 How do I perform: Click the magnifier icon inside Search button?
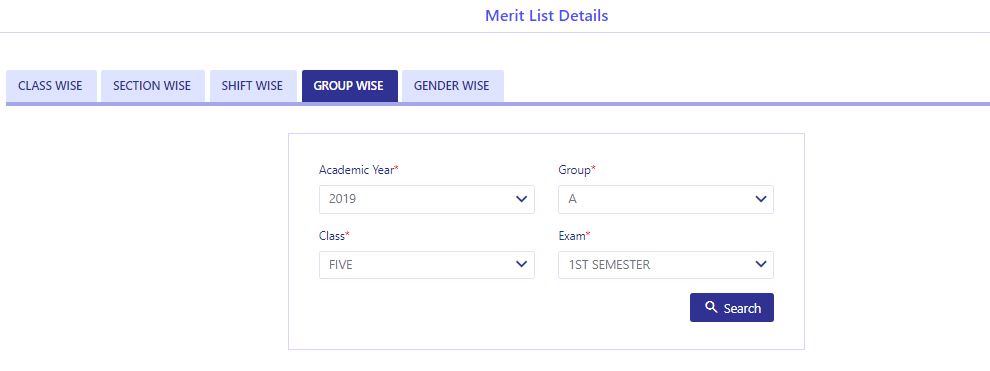click(x=712, y=307)
